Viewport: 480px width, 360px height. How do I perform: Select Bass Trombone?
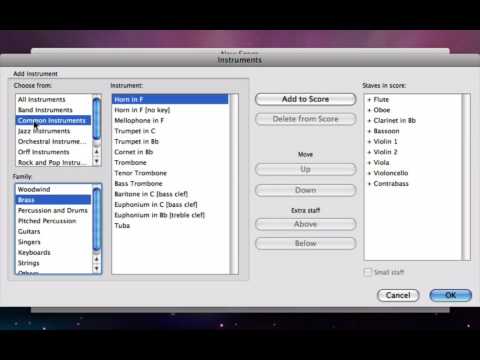(171, 183)
